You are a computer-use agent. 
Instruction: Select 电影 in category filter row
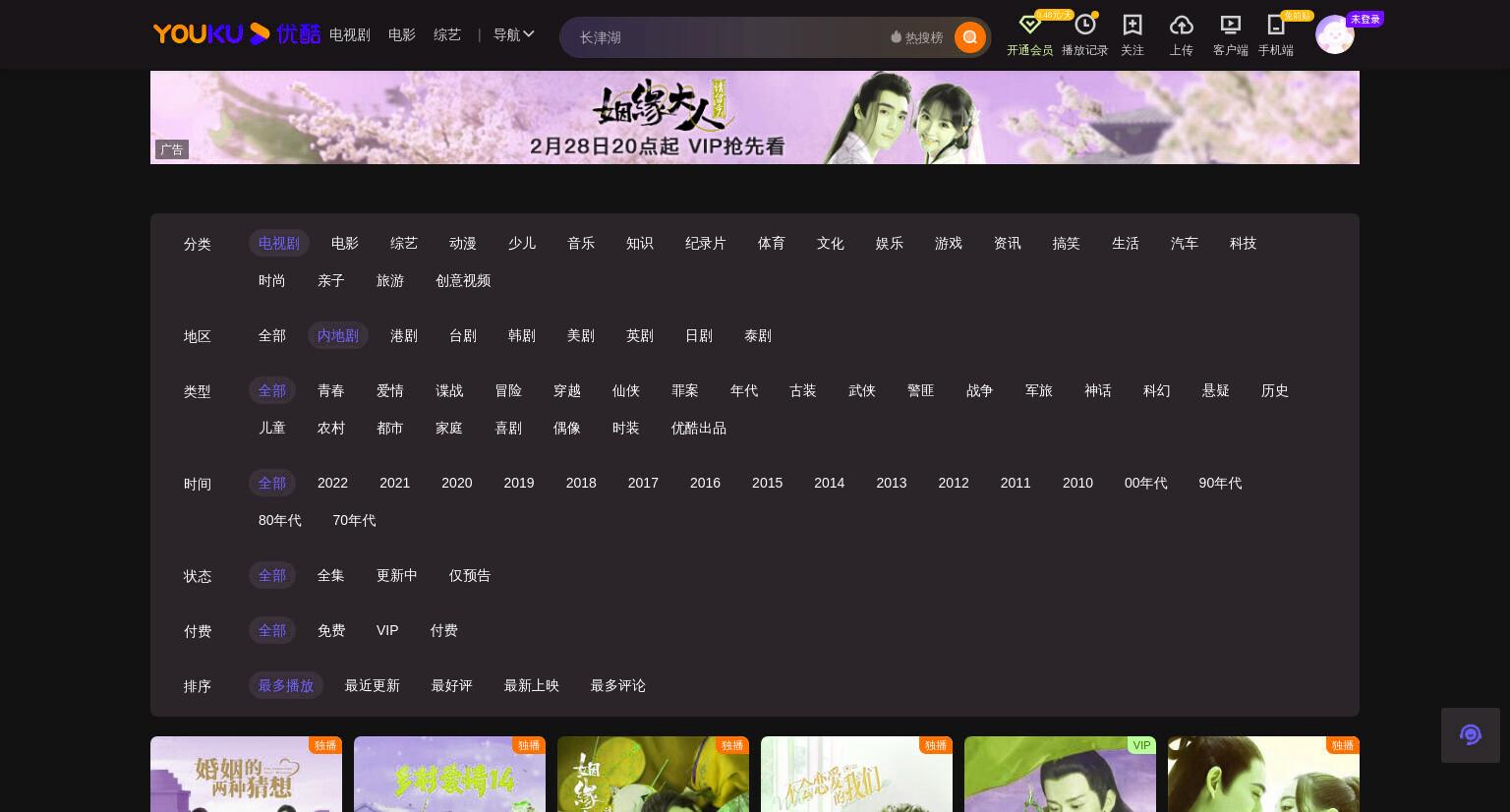[x=345, y=243]
